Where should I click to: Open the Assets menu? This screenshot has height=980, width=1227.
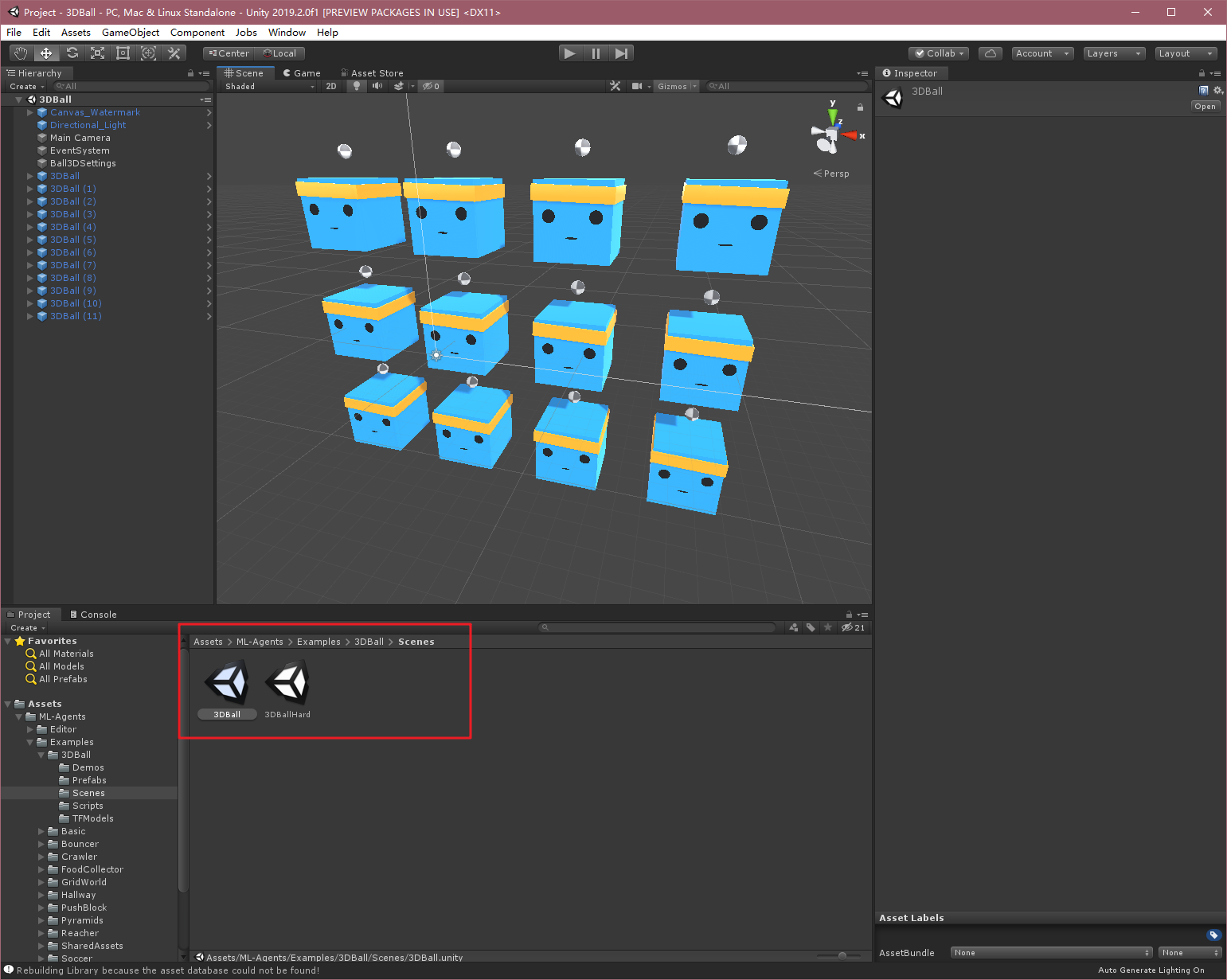click(76, 33)
